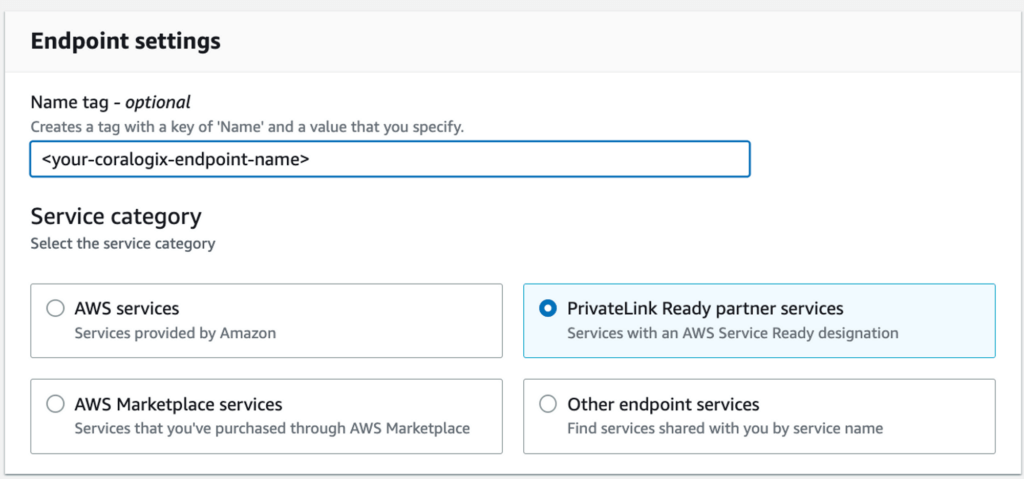Click 'Services provided by Amazon' description text
The image size is (1024, 479).
pos(175,333)
